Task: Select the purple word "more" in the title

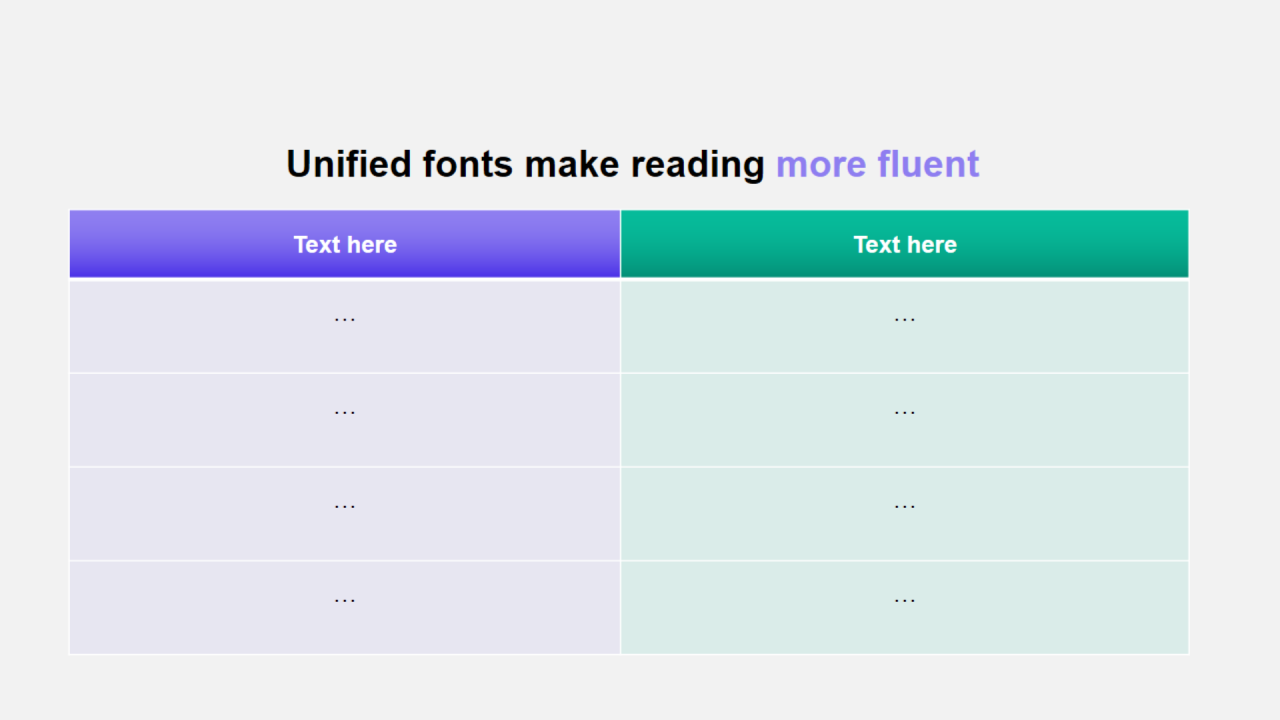Action: coord(821,164)
